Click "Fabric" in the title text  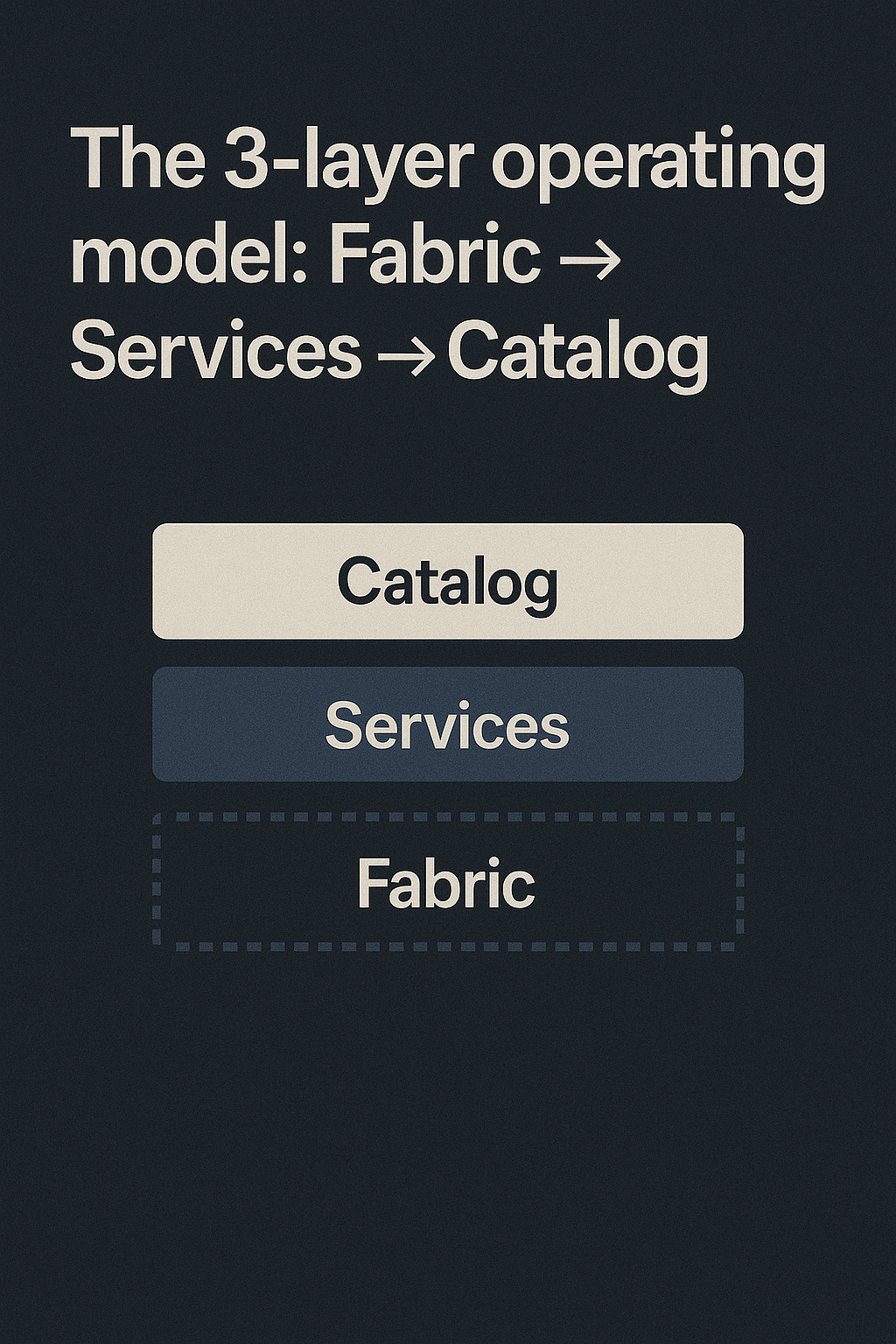[435, 257]
